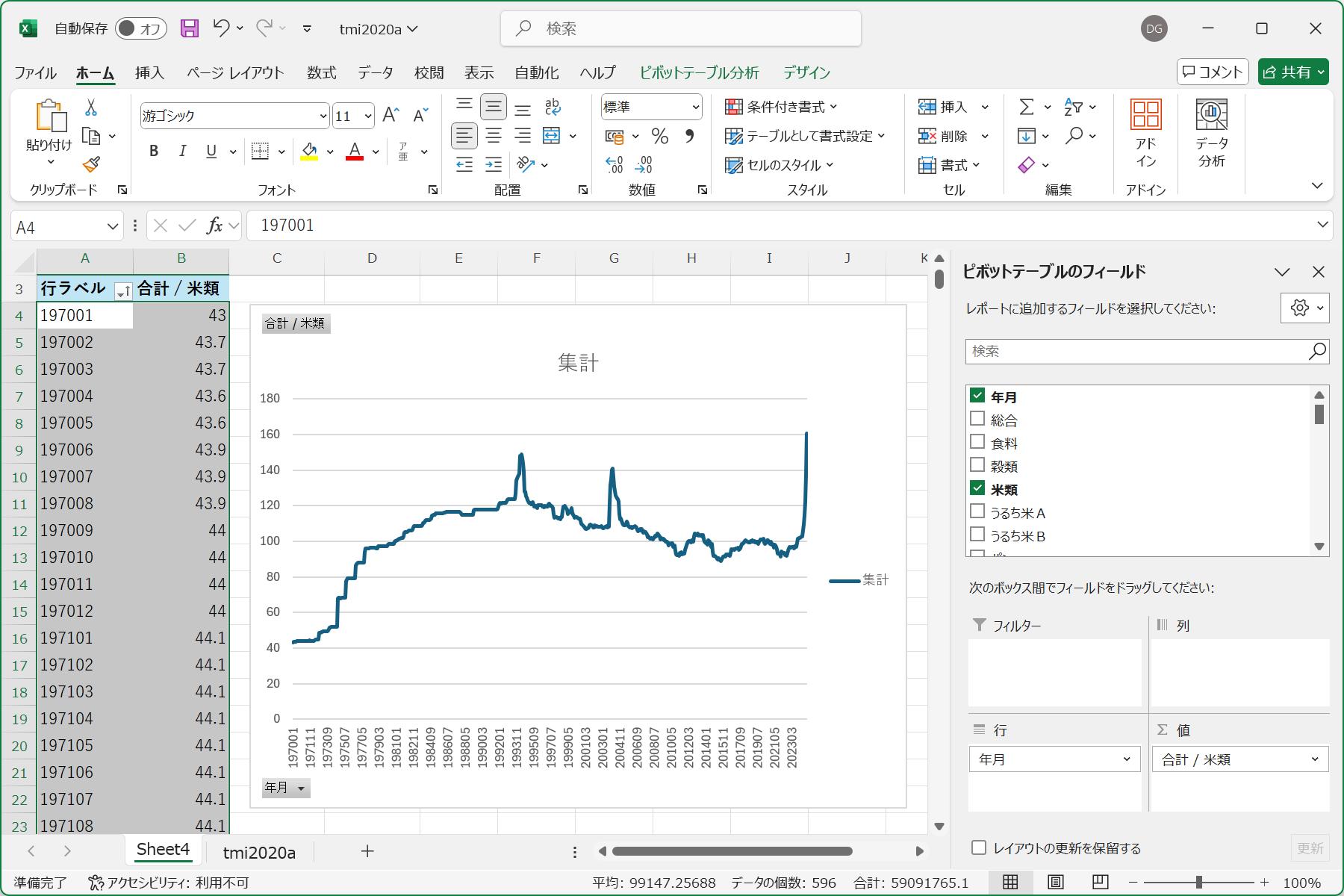Viewport: 1344px width, 896px height.
Task: Click the zoom slider handle
Action: point(1198,883)
